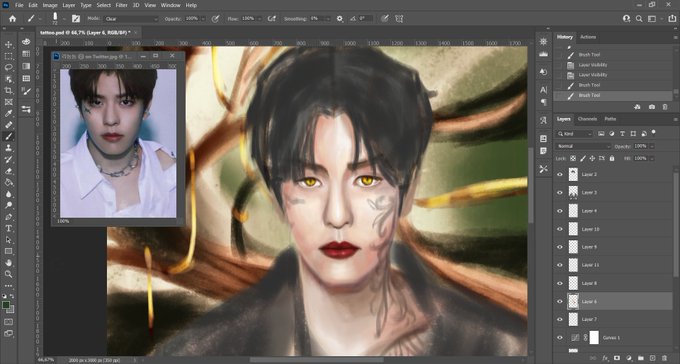The height and width of the screenshot is (364, 680).
Task: Toggle visibility of Layer 10
Action: click(x=560, y=229)
